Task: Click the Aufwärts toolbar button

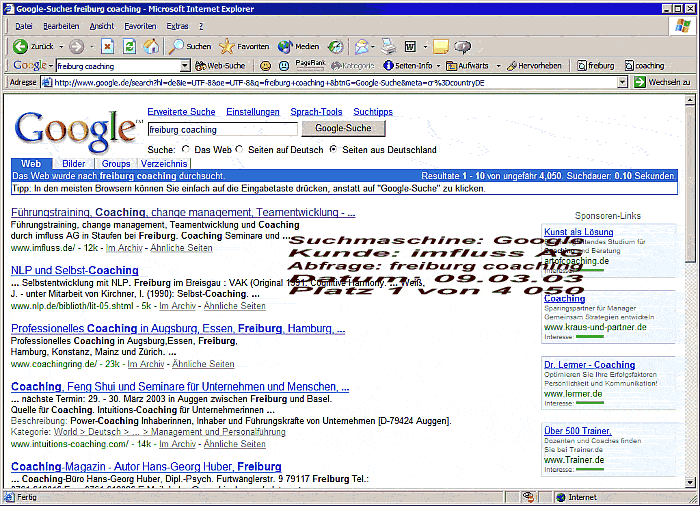Action: click(467, 66)
